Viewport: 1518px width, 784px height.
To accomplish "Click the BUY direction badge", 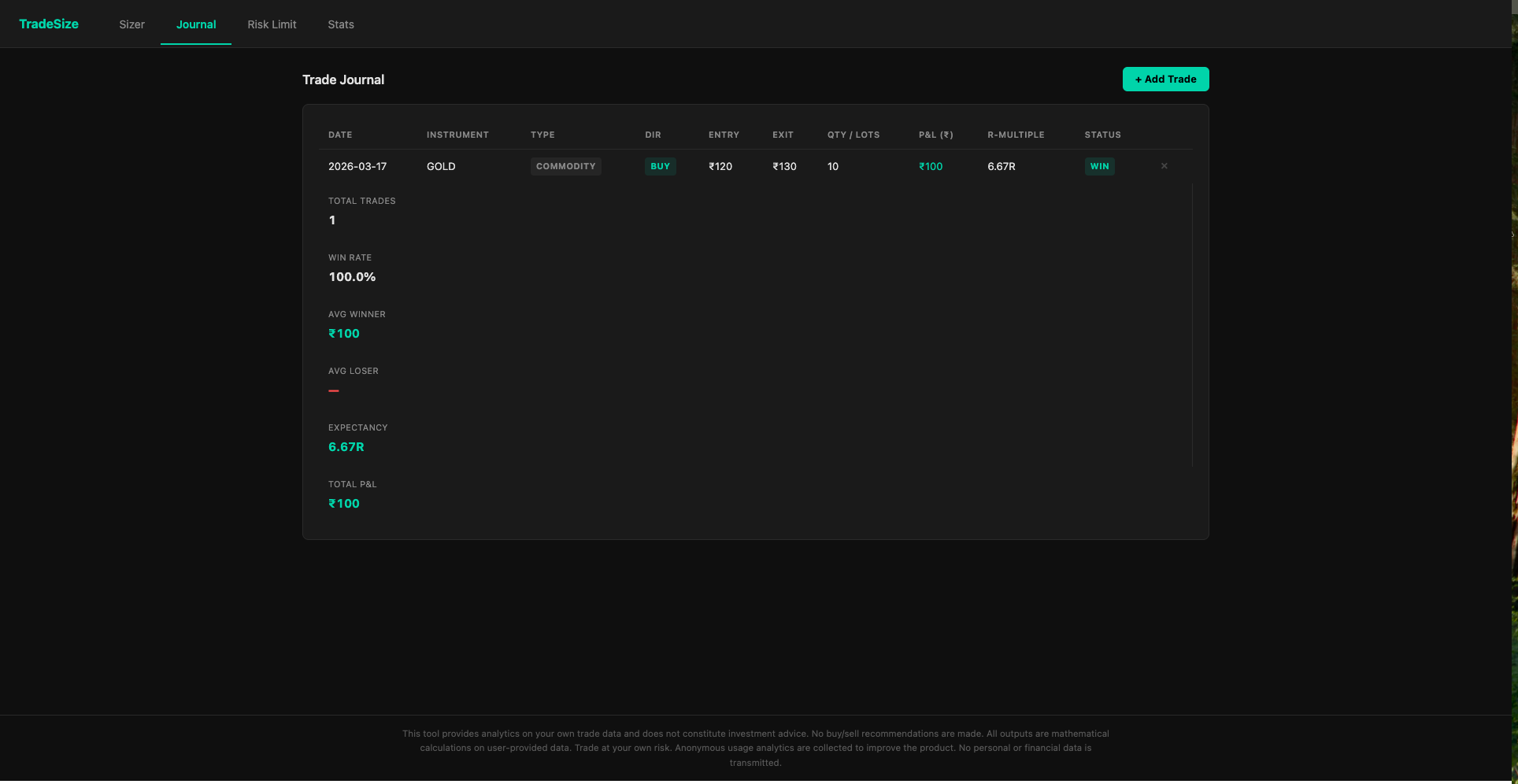I will click(660, 166).
